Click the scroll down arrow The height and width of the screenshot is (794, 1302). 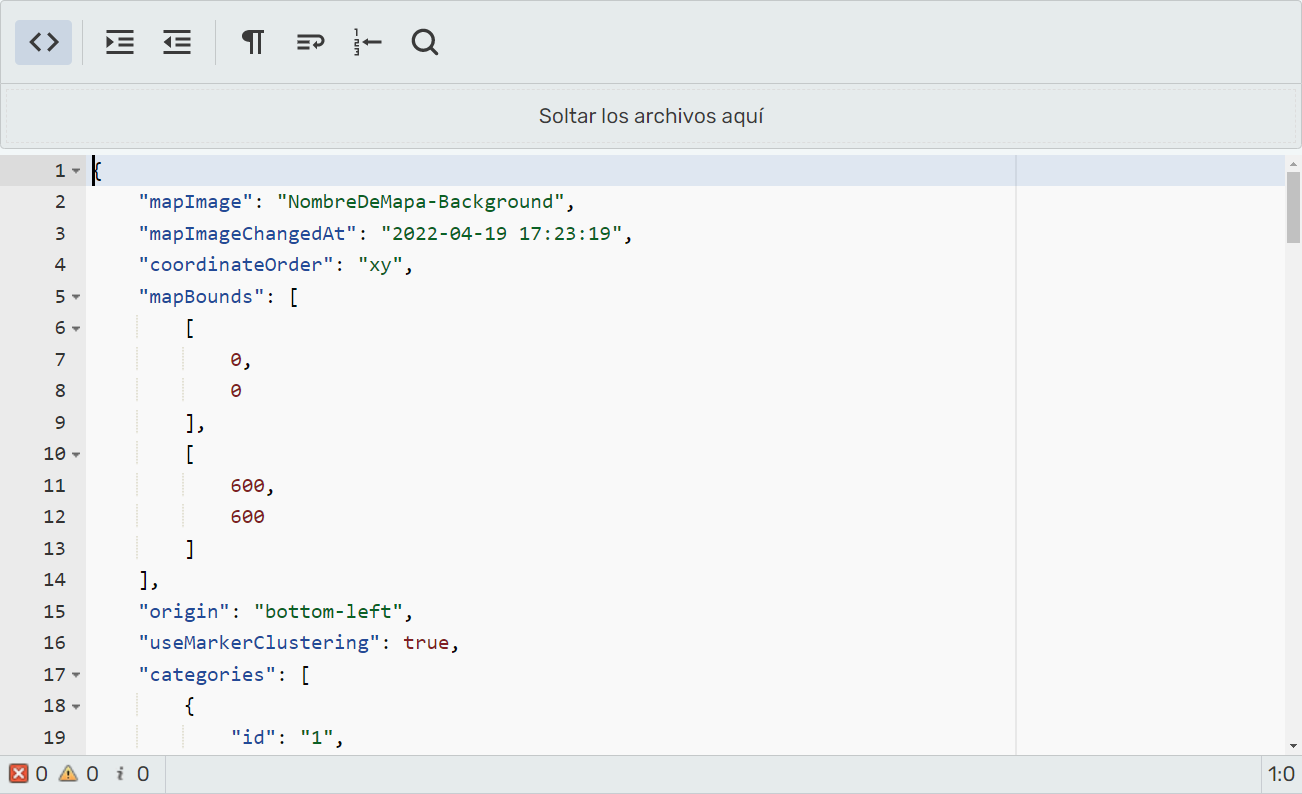click(x=1293, y=746)
